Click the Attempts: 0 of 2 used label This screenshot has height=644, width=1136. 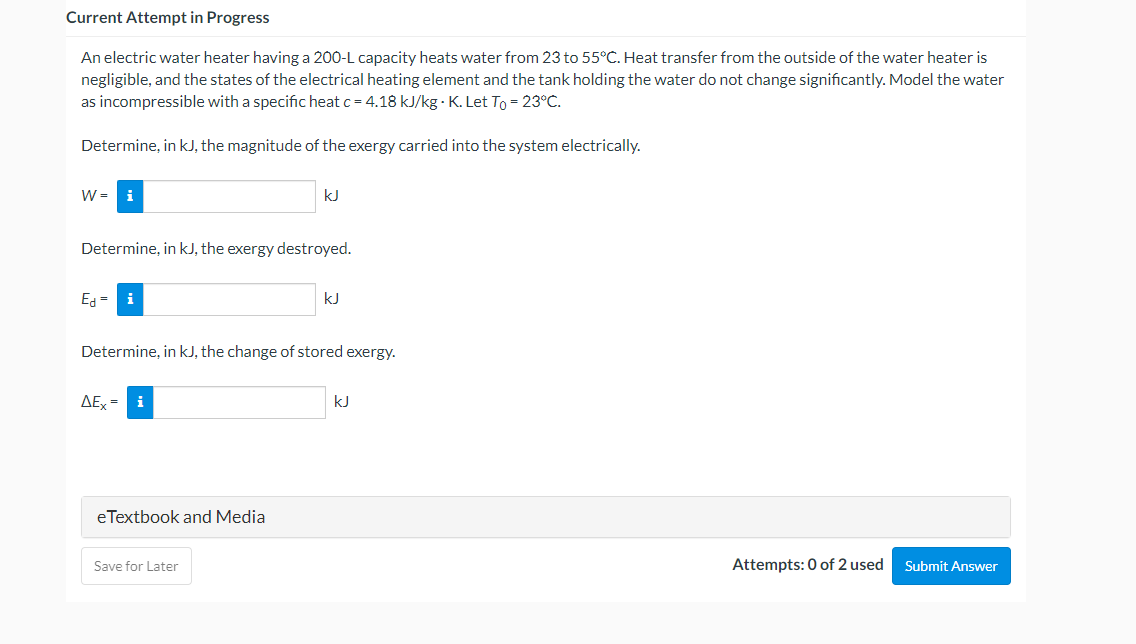pos(807,564)
